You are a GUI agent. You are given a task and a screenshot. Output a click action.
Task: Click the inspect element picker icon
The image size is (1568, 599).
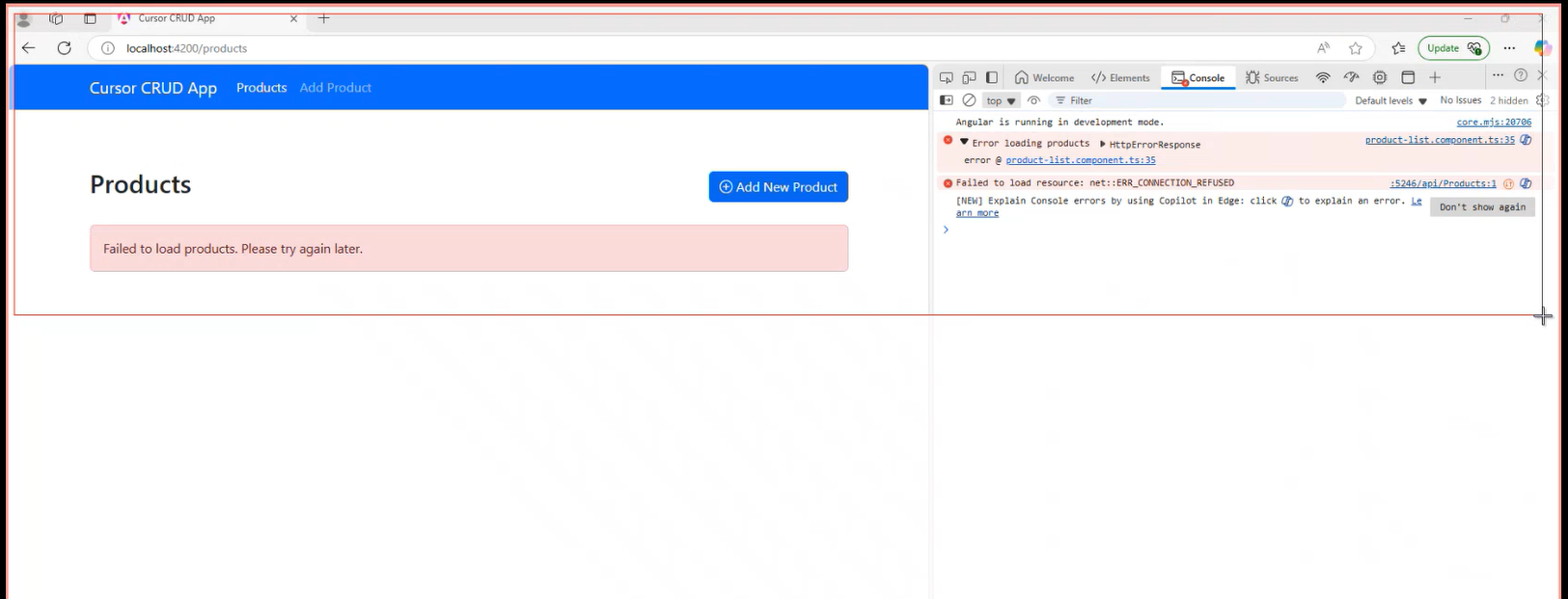[946, 77]
